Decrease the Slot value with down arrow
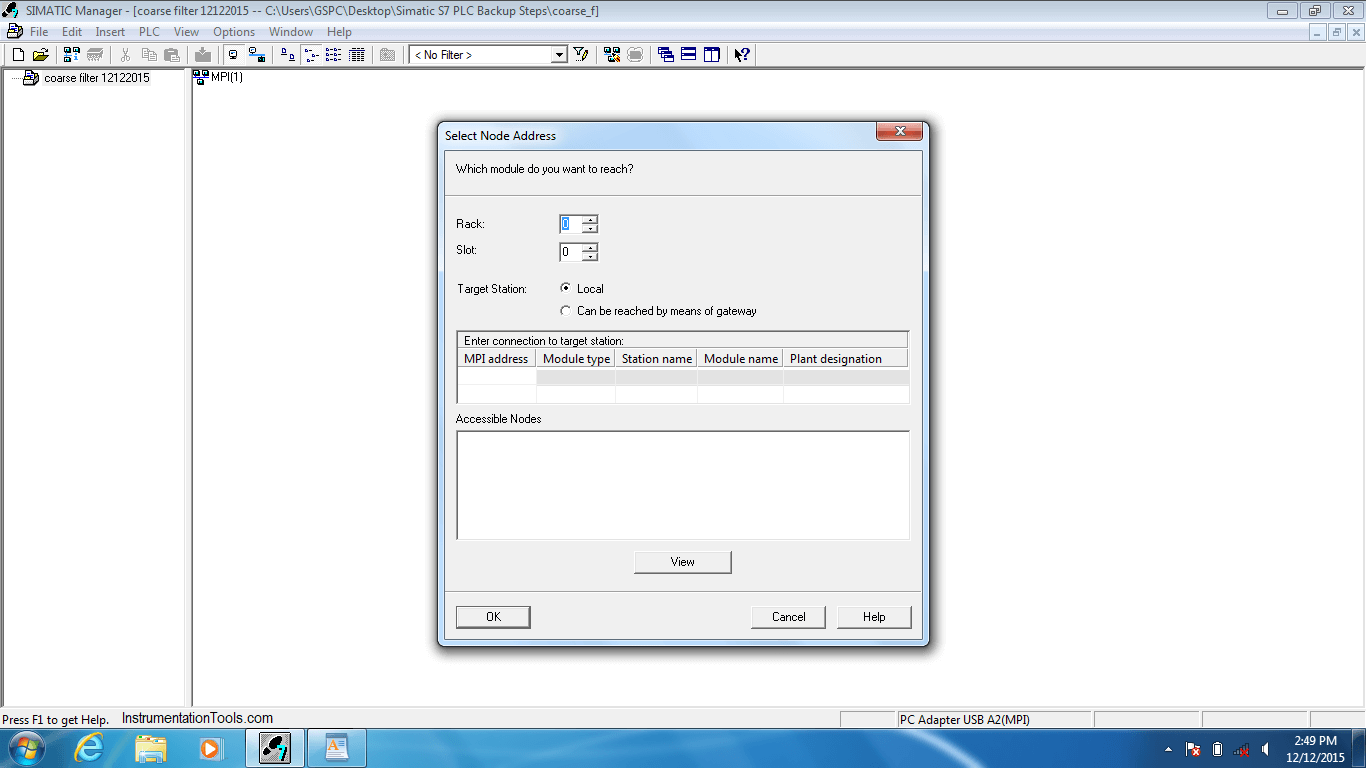The height and width of the screenshot is (768, 1366). 590,256
